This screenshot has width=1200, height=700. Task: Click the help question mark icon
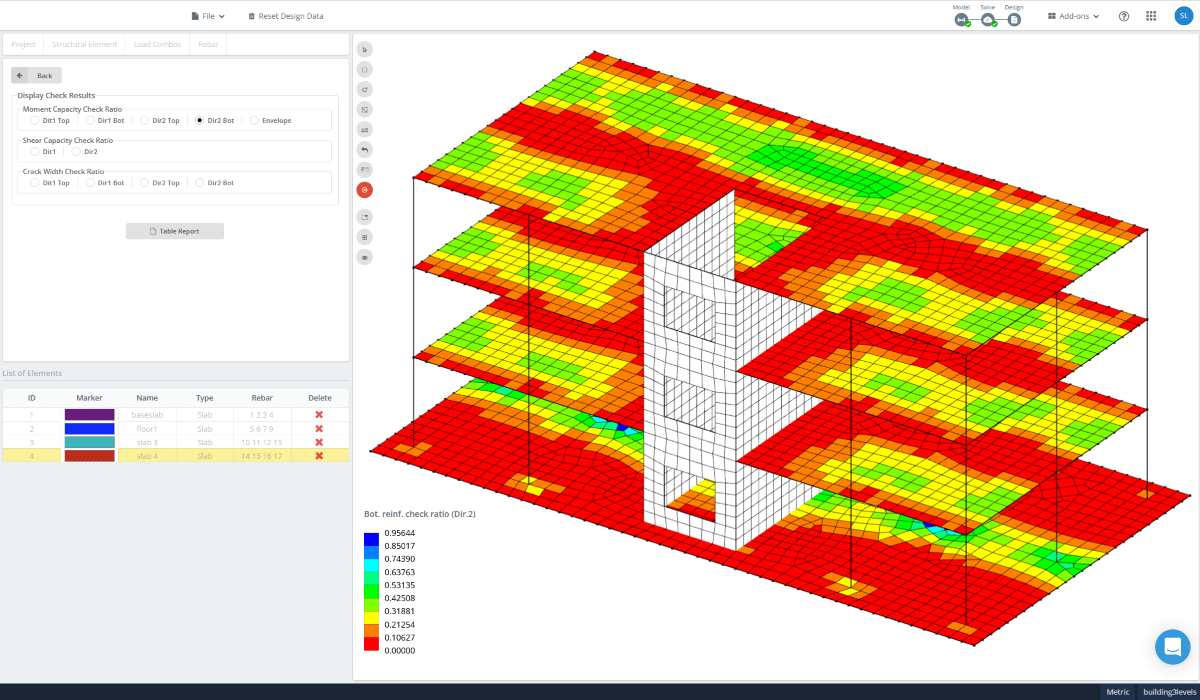click(x=1122, y=15)
